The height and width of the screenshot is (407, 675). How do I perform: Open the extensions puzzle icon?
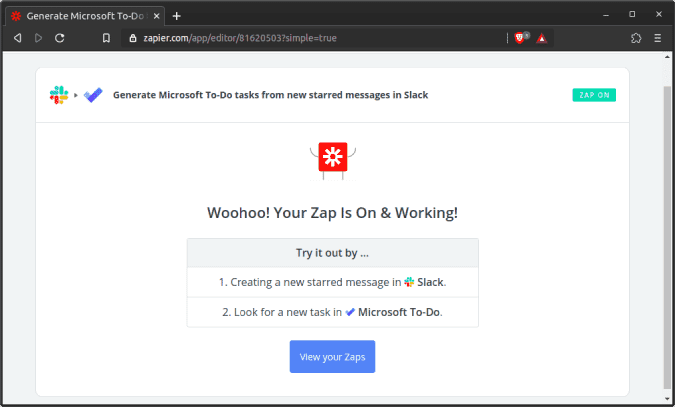click(636, 38)
